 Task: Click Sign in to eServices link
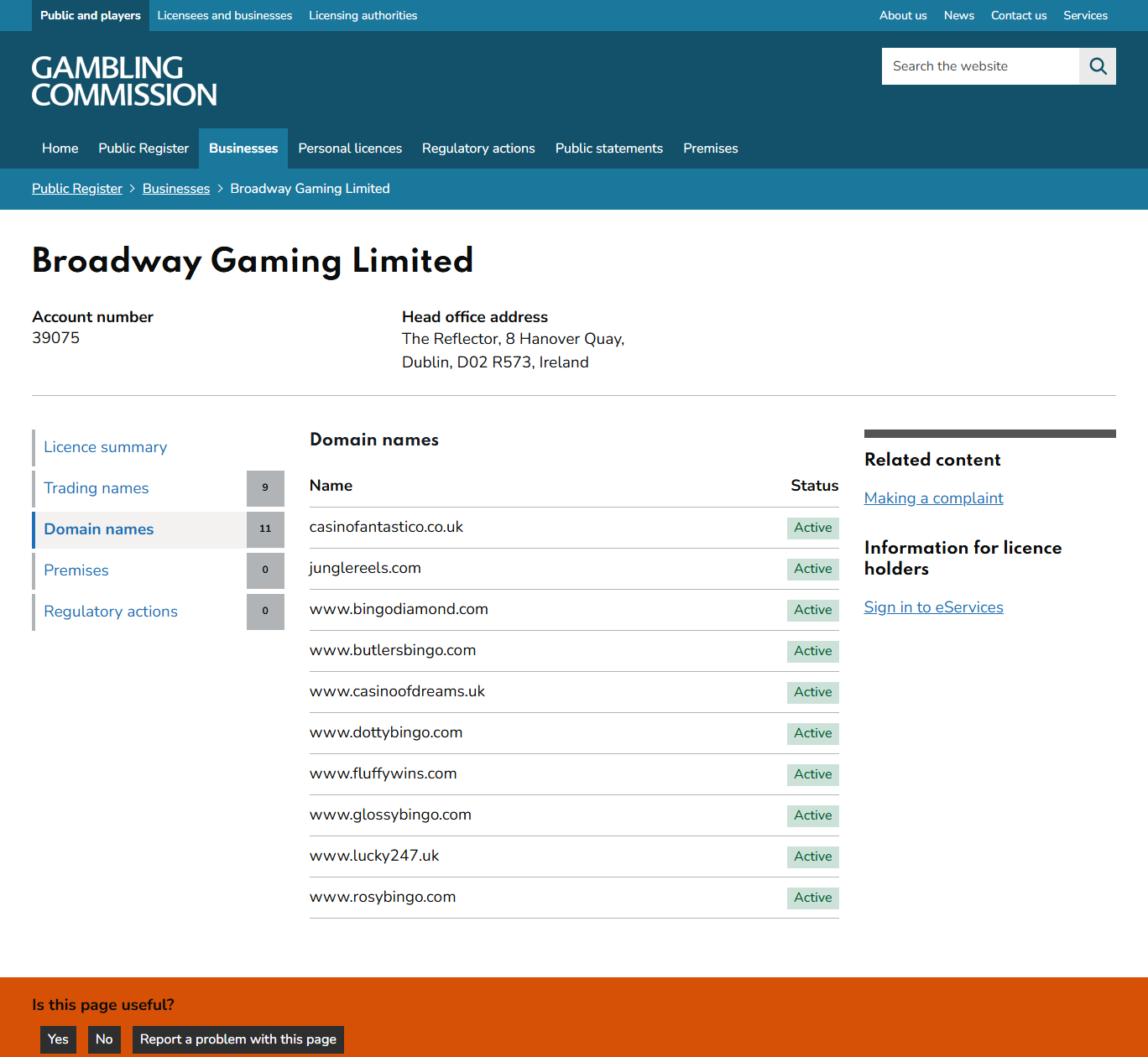(x=934, y=607)
